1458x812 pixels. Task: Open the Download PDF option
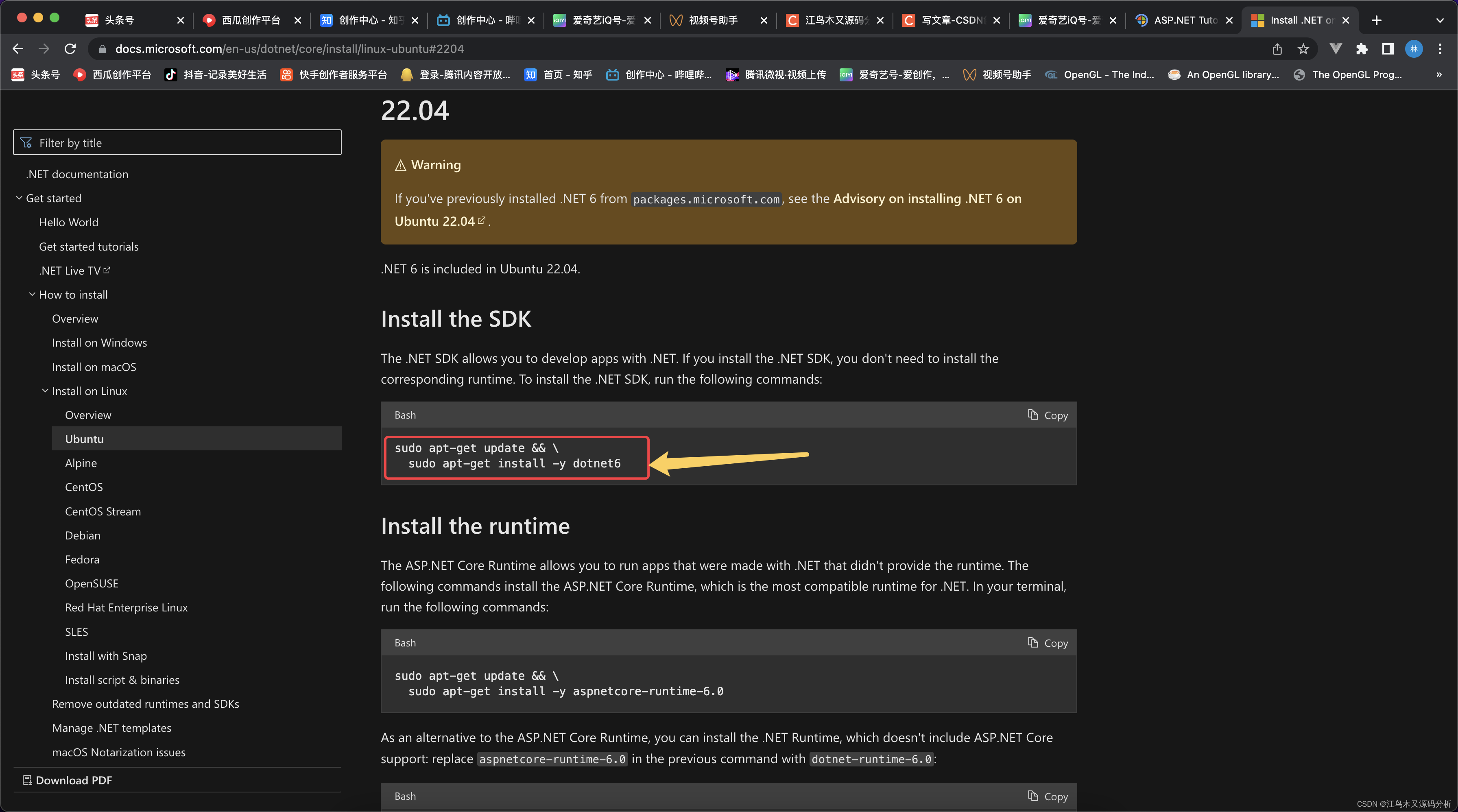pos(74,780)
